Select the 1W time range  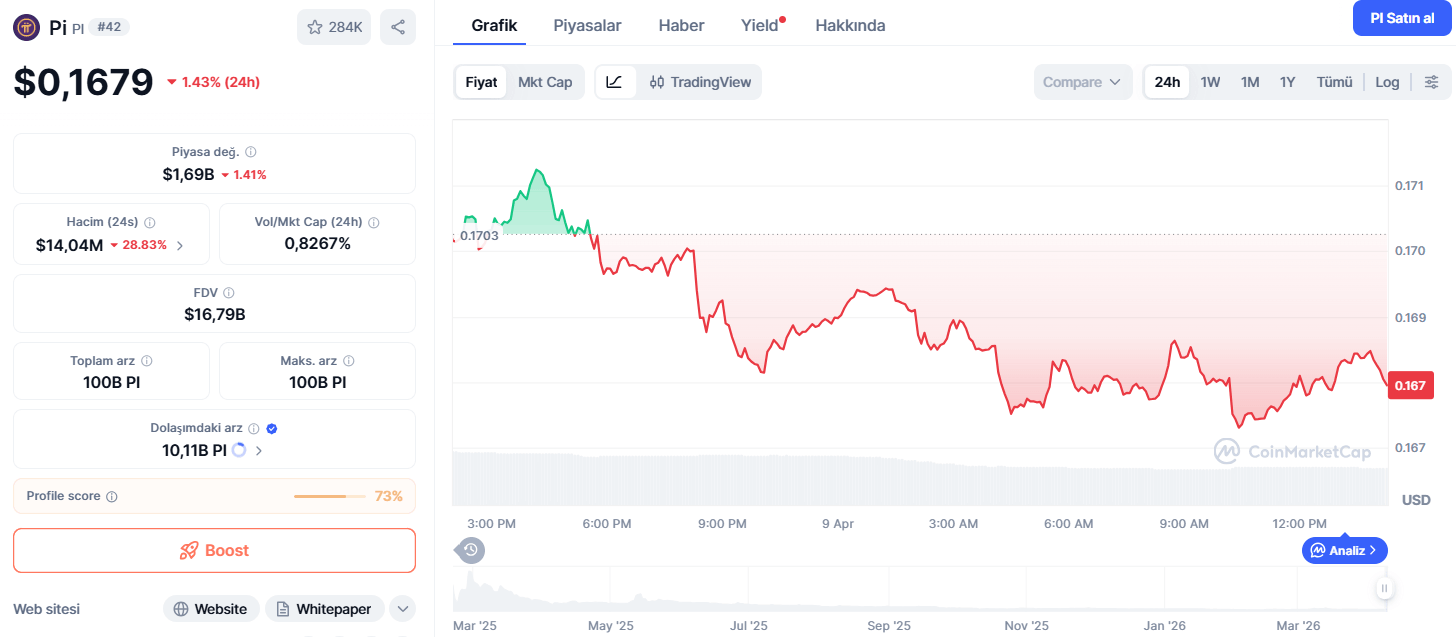coord(1210,82)
